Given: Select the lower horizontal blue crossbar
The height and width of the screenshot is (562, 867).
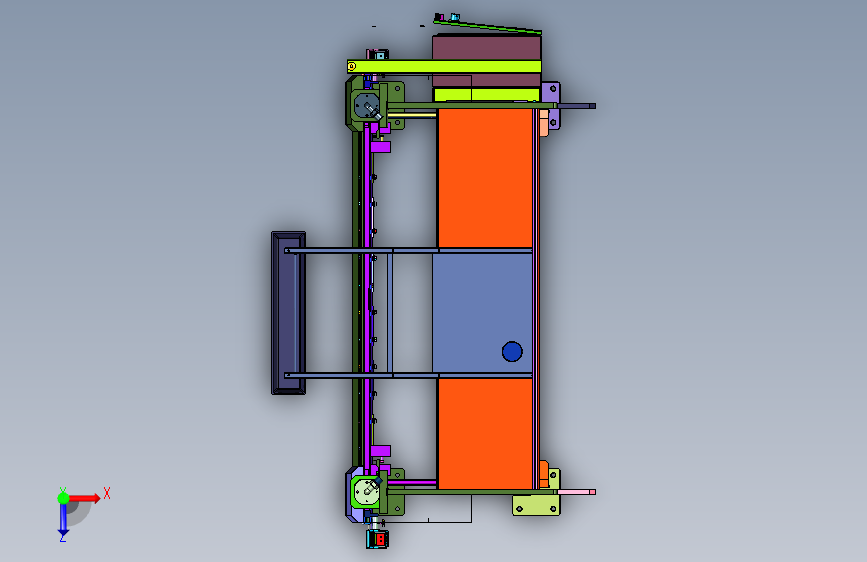Looking at the screenshot, I should click(408, 376).
